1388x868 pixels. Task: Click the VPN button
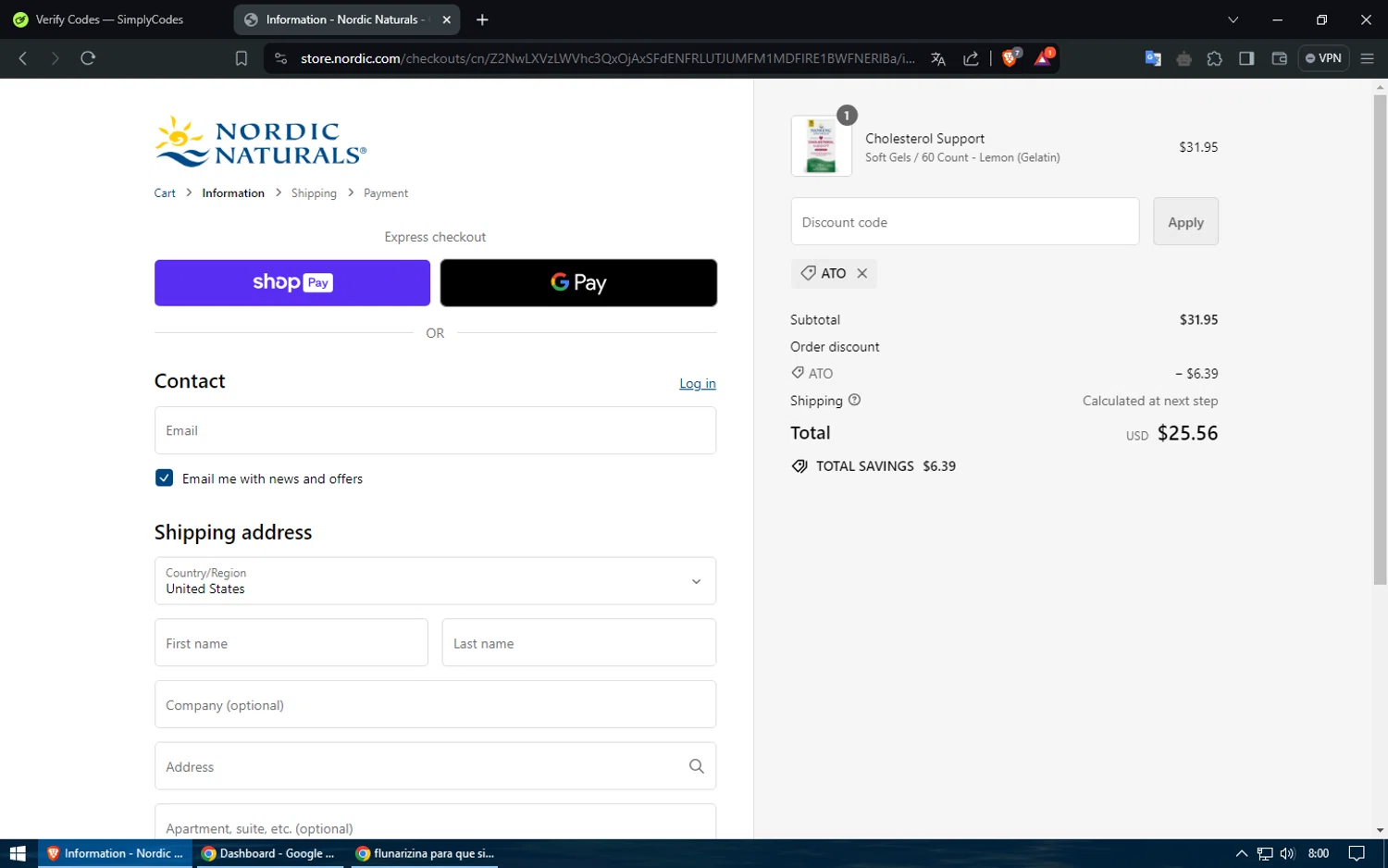click(1323, 58)
